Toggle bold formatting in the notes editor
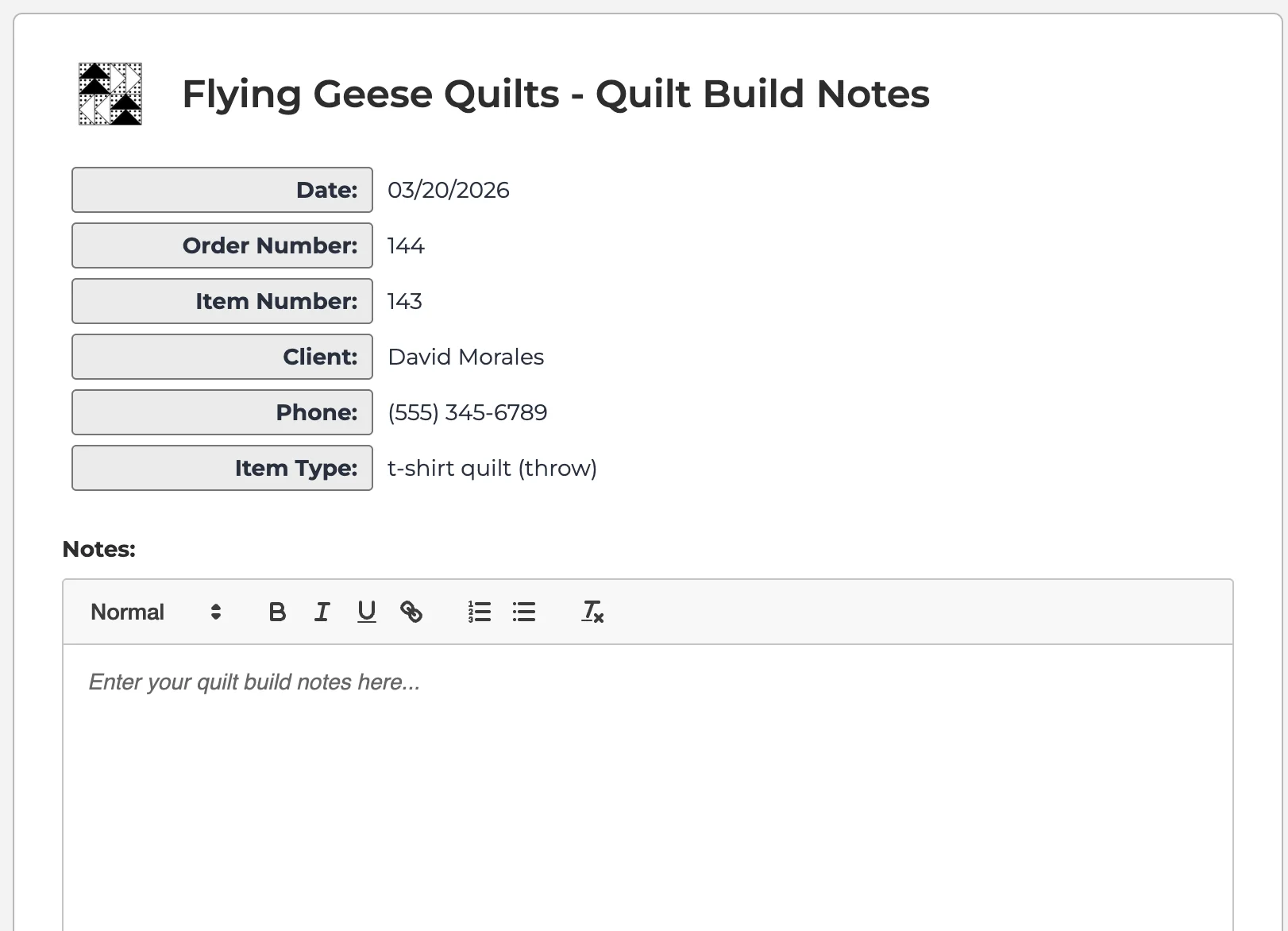The height and width of the screenshot is (931, 1288). (276, 612)
